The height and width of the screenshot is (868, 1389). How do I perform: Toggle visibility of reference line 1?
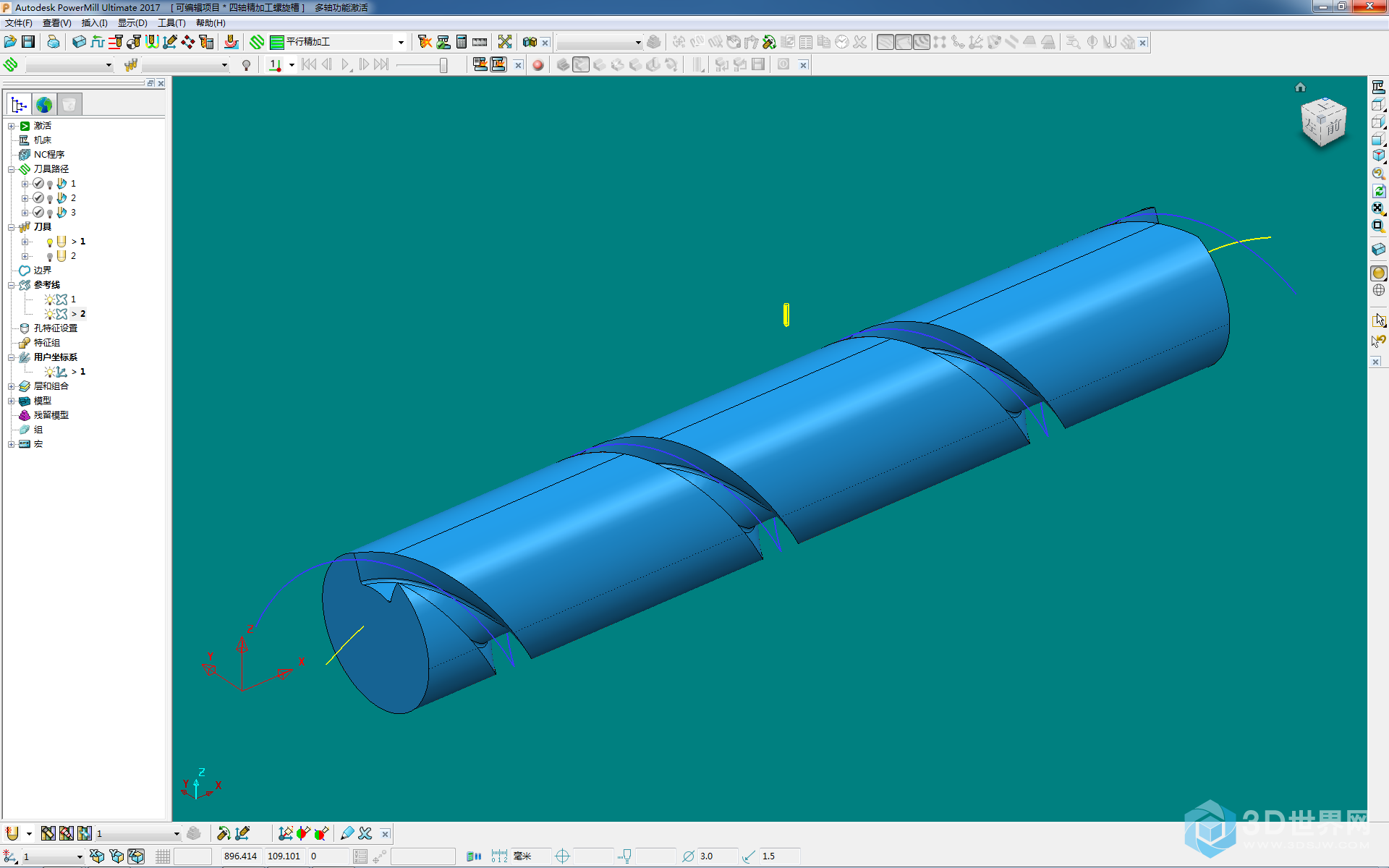point(49,299)
